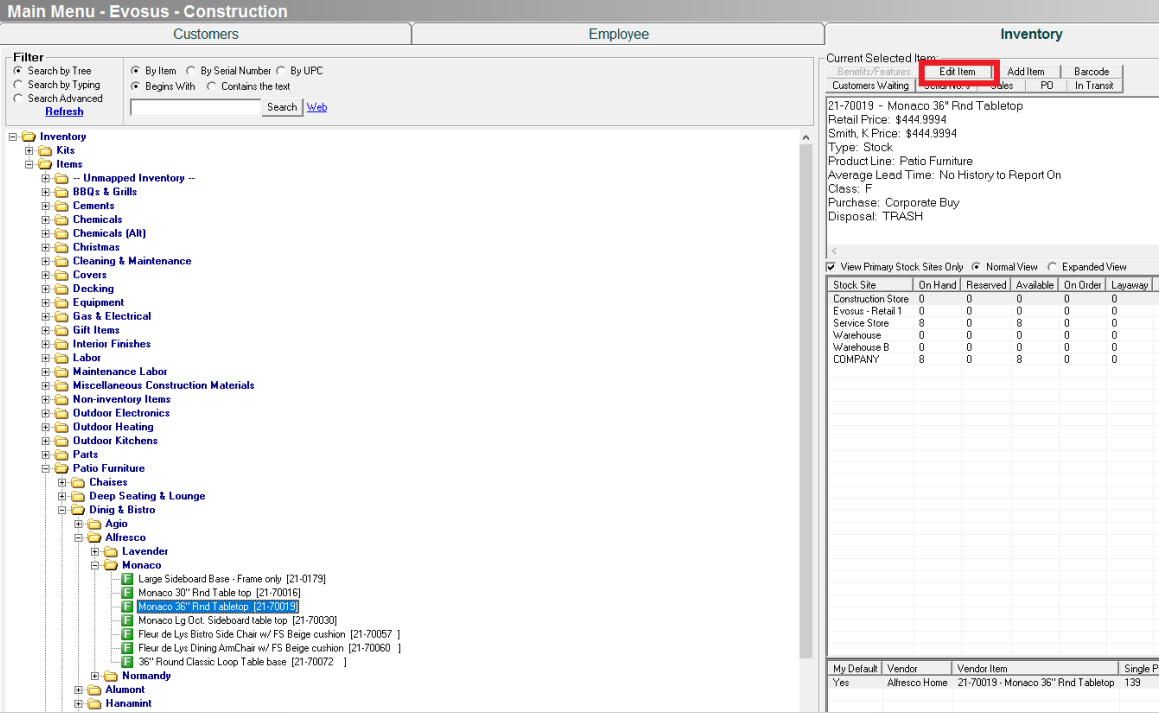1159x713 pixels.
Task: Expand the Decking category node
Action: point(46,289)
